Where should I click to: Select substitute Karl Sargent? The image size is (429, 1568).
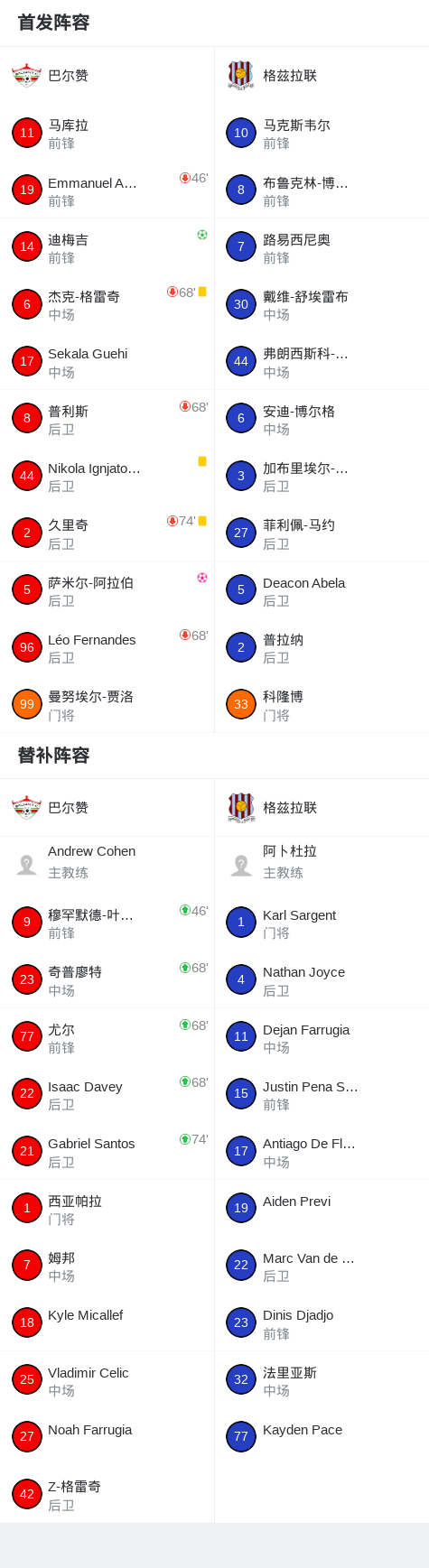322,923
